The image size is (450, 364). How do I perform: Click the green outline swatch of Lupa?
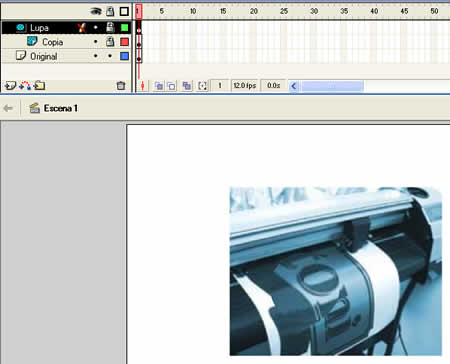(124, 28)
